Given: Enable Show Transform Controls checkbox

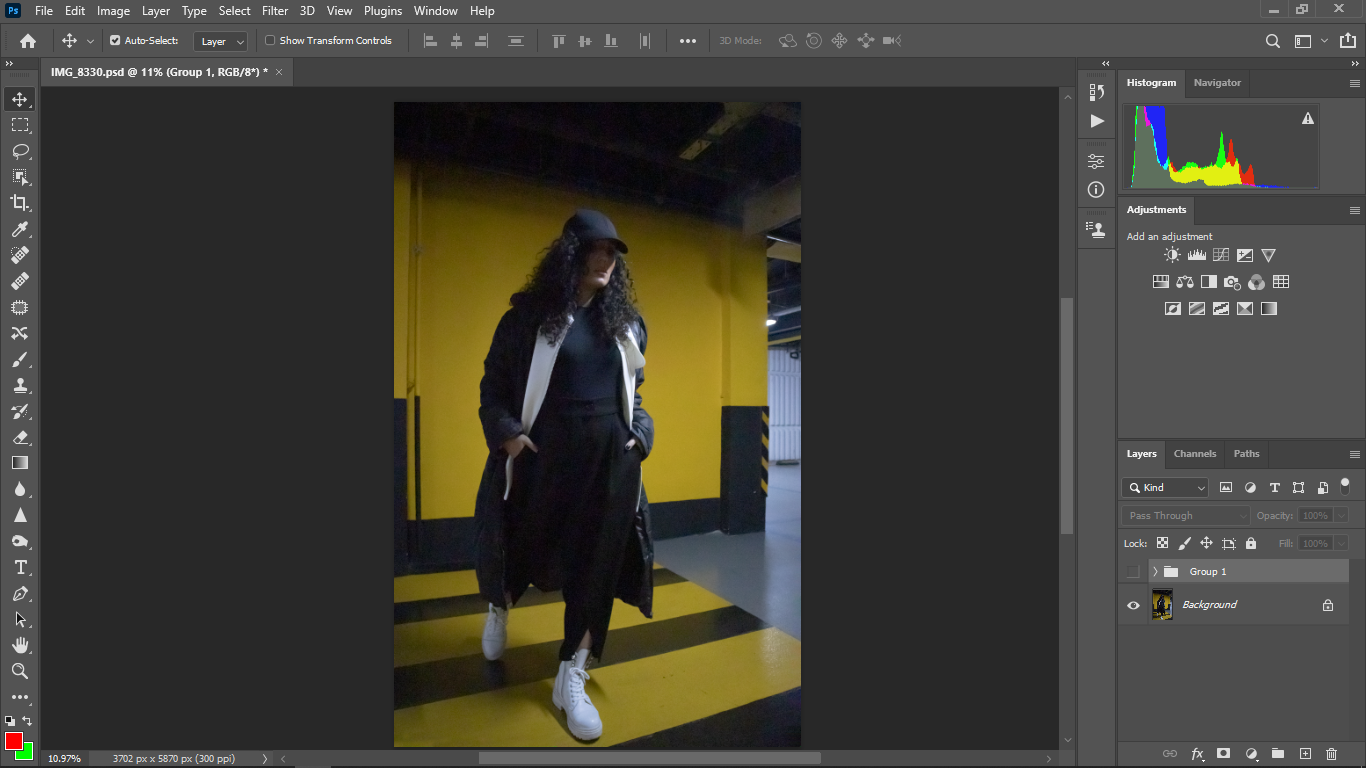Looking at the screenshot, I should click(x=270, y=41).
